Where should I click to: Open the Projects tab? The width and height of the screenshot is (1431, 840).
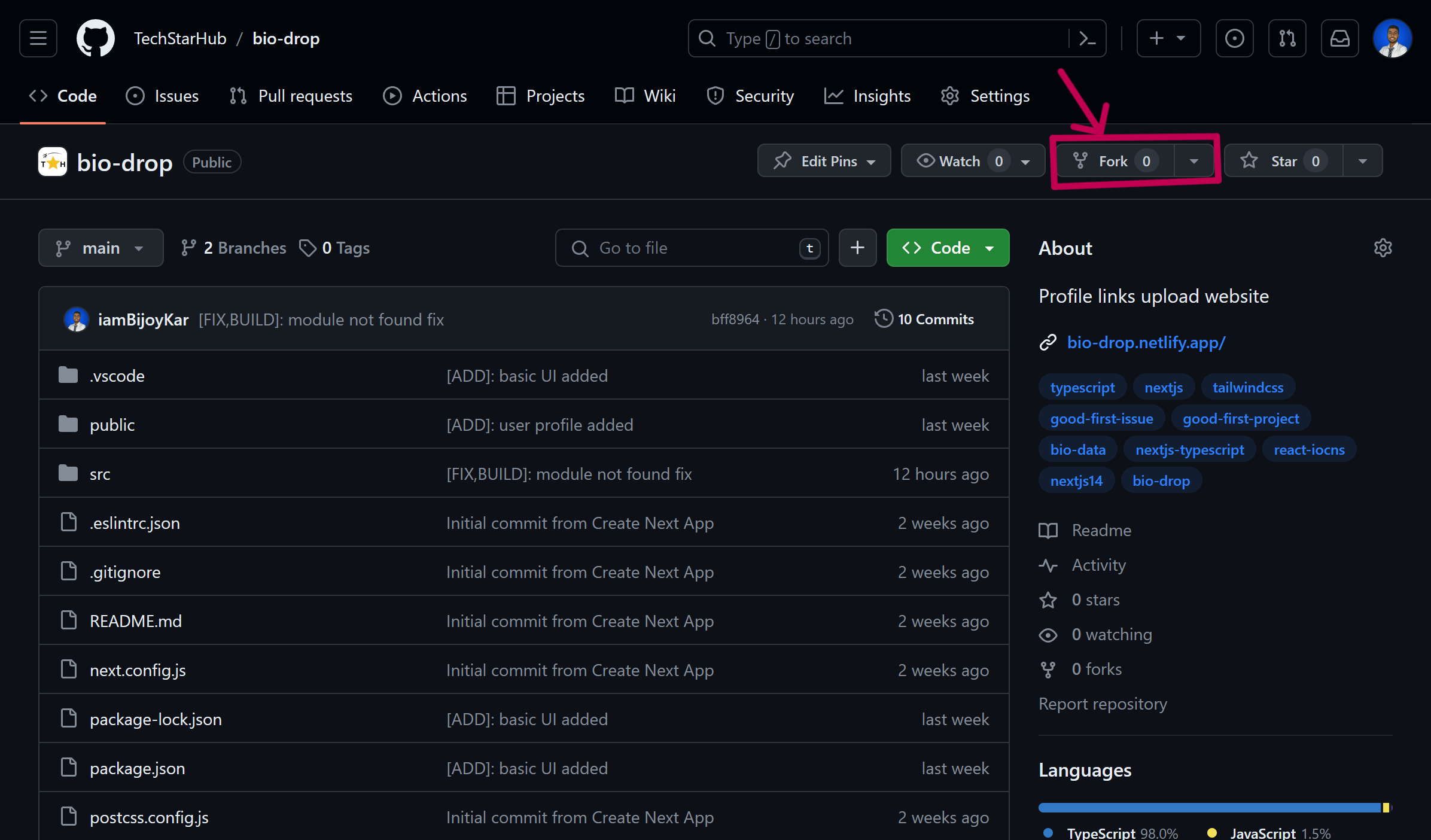pyautogui.click(x=541, y=96)
